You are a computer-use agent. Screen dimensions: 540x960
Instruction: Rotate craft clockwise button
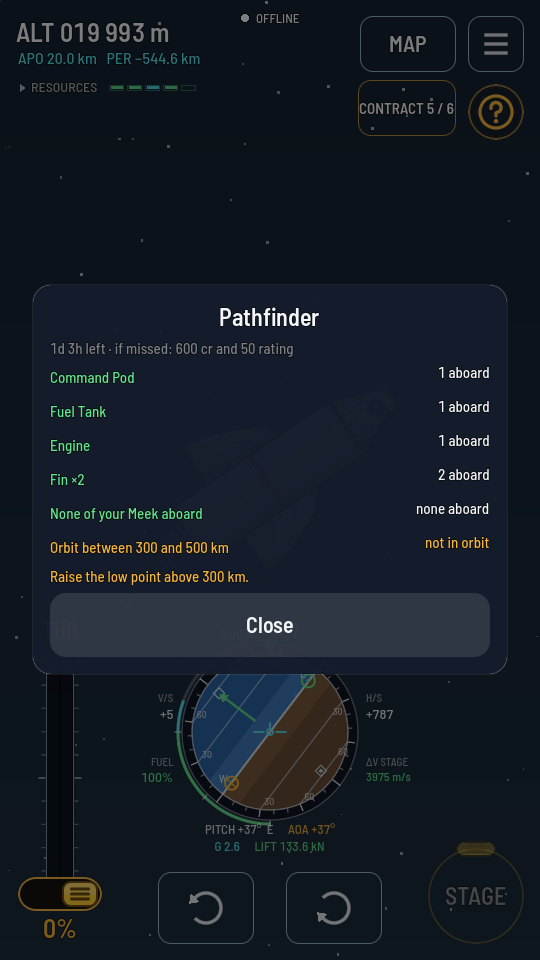coord(334,907)
